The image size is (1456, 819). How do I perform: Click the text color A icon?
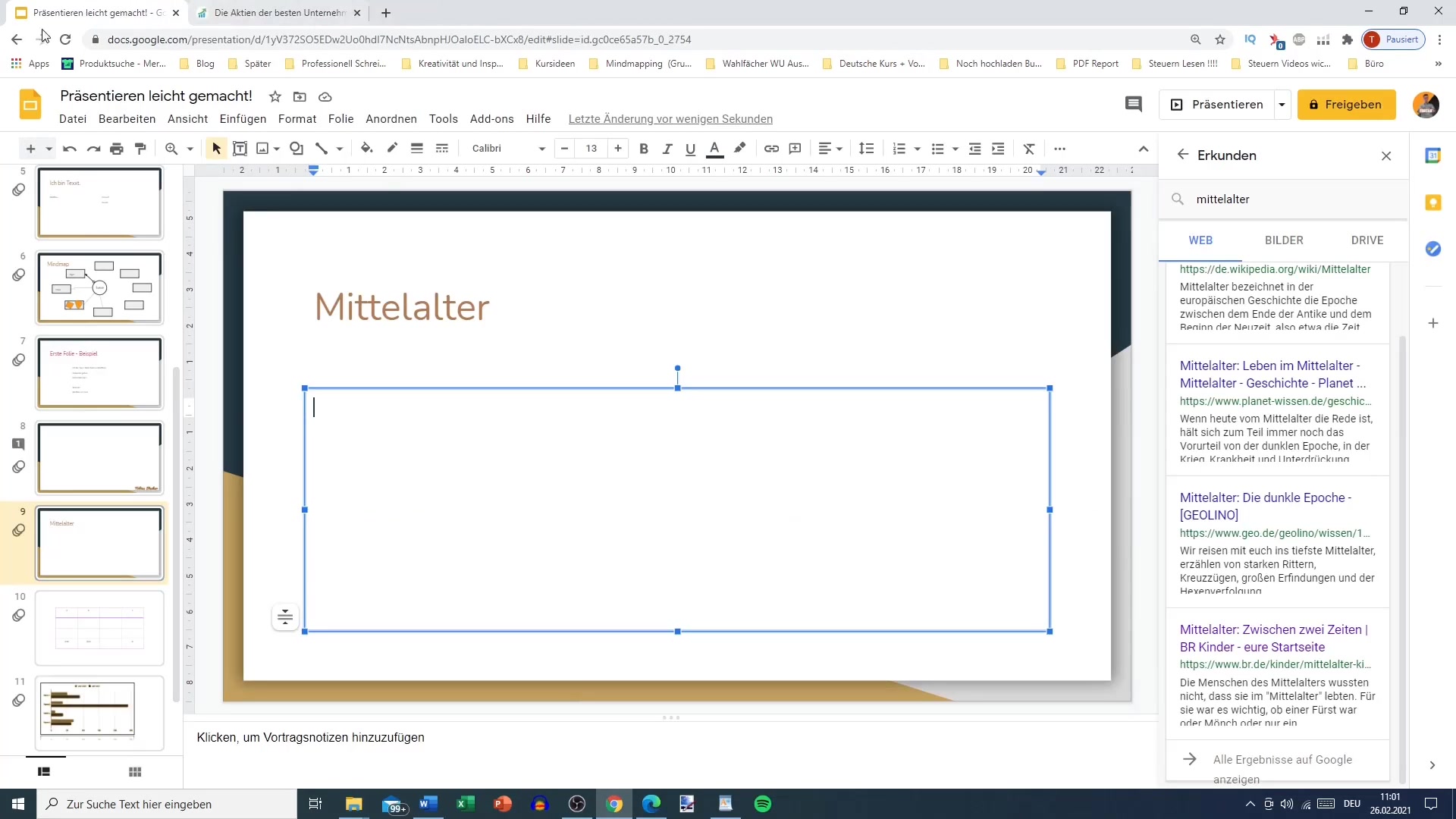pos(714,149)
